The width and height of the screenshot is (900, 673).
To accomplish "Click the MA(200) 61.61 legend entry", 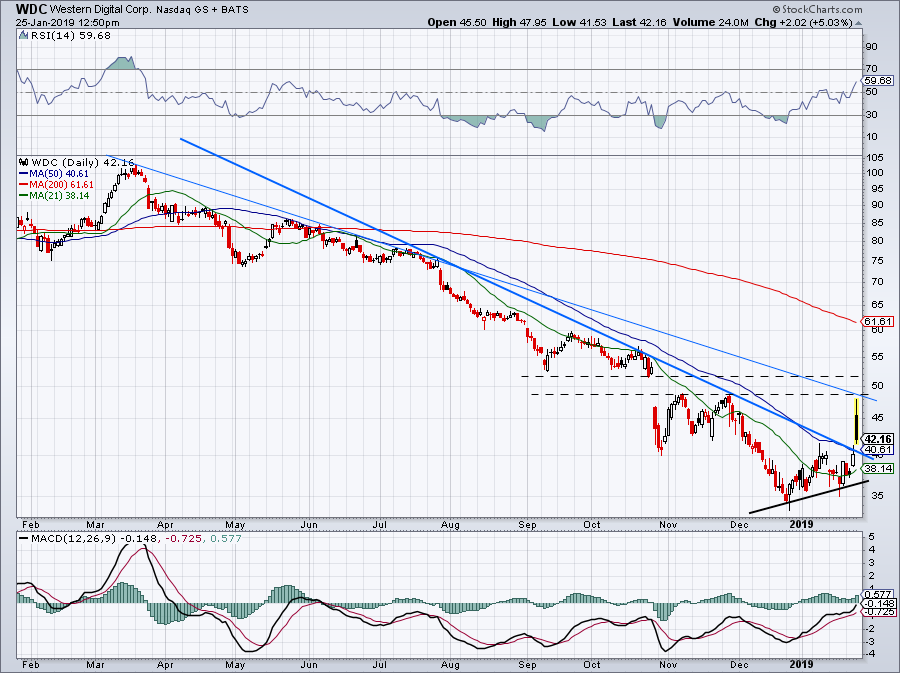I will click(x=57, y=185).
